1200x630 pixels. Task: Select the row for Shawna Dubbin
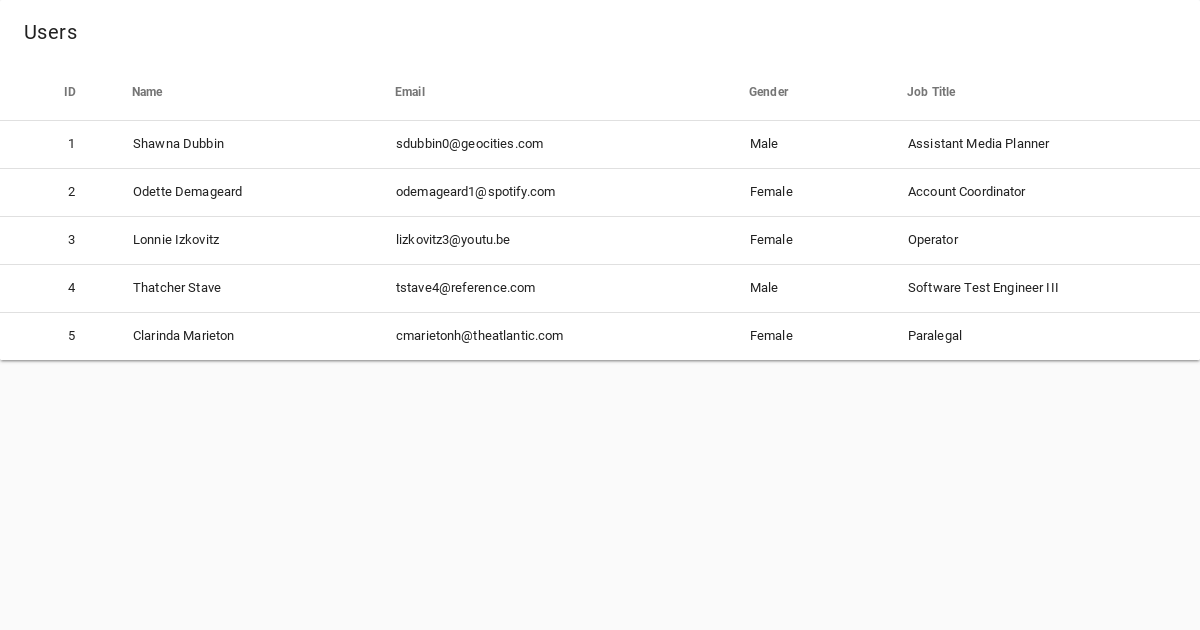coord(178,144)
